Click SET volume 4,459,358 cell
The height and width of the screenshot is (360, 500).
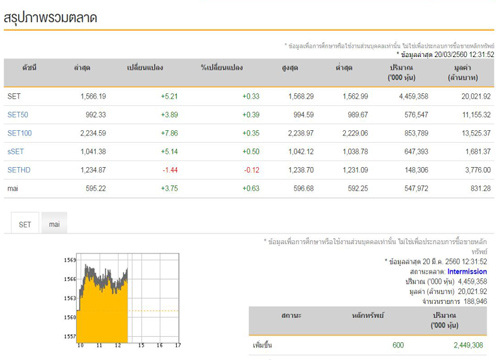(414, 96)
